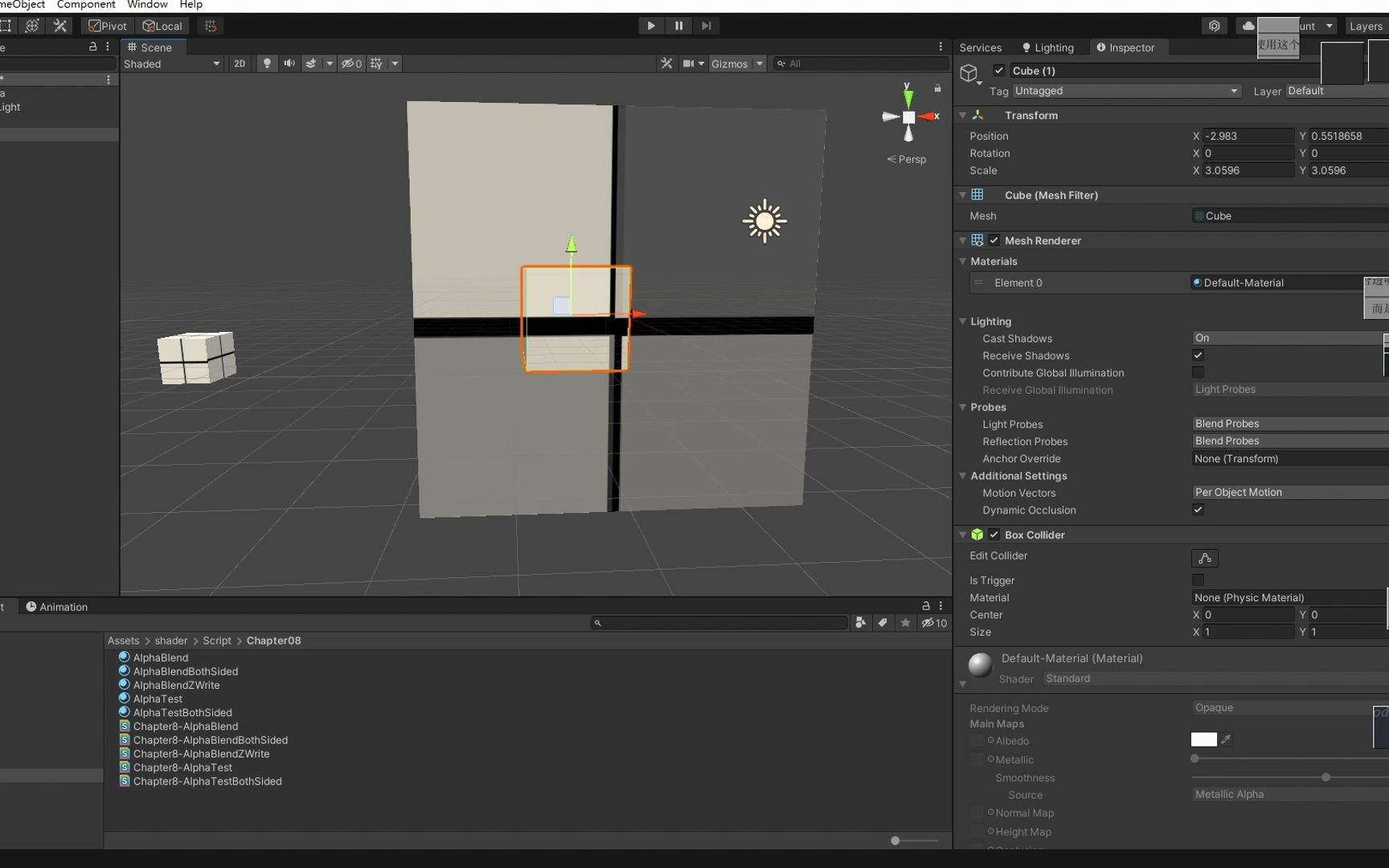Viewport: 1389px width, 868px height.
Task: Open the Help menu
Action: point(191,5)
